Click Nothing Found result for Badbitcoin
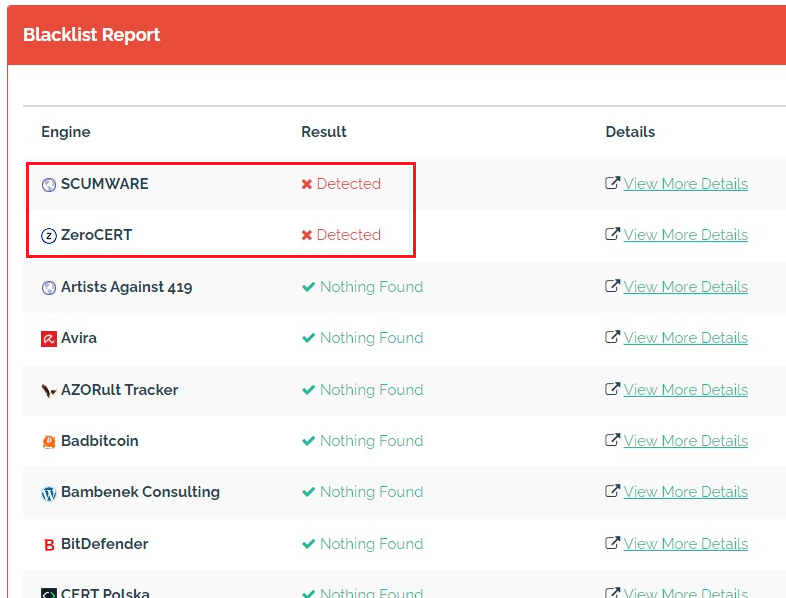The height and width of the screenshot is (598, 786). click(x=372, y=441)
